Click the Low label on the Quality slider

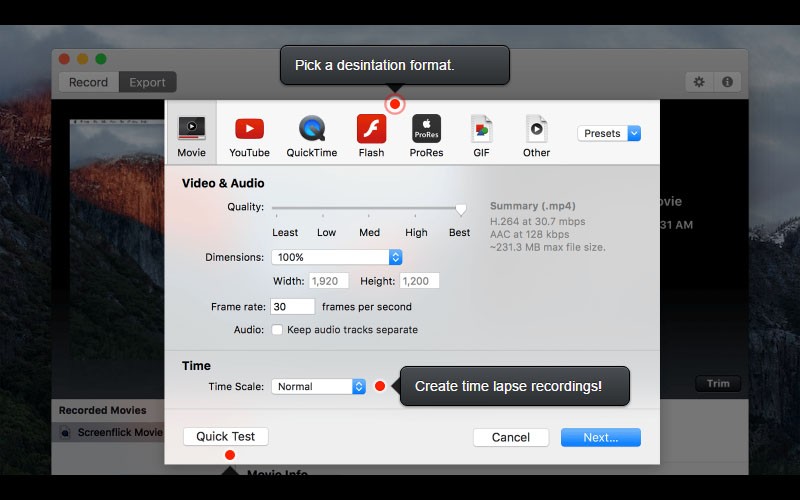coord(327,233)
